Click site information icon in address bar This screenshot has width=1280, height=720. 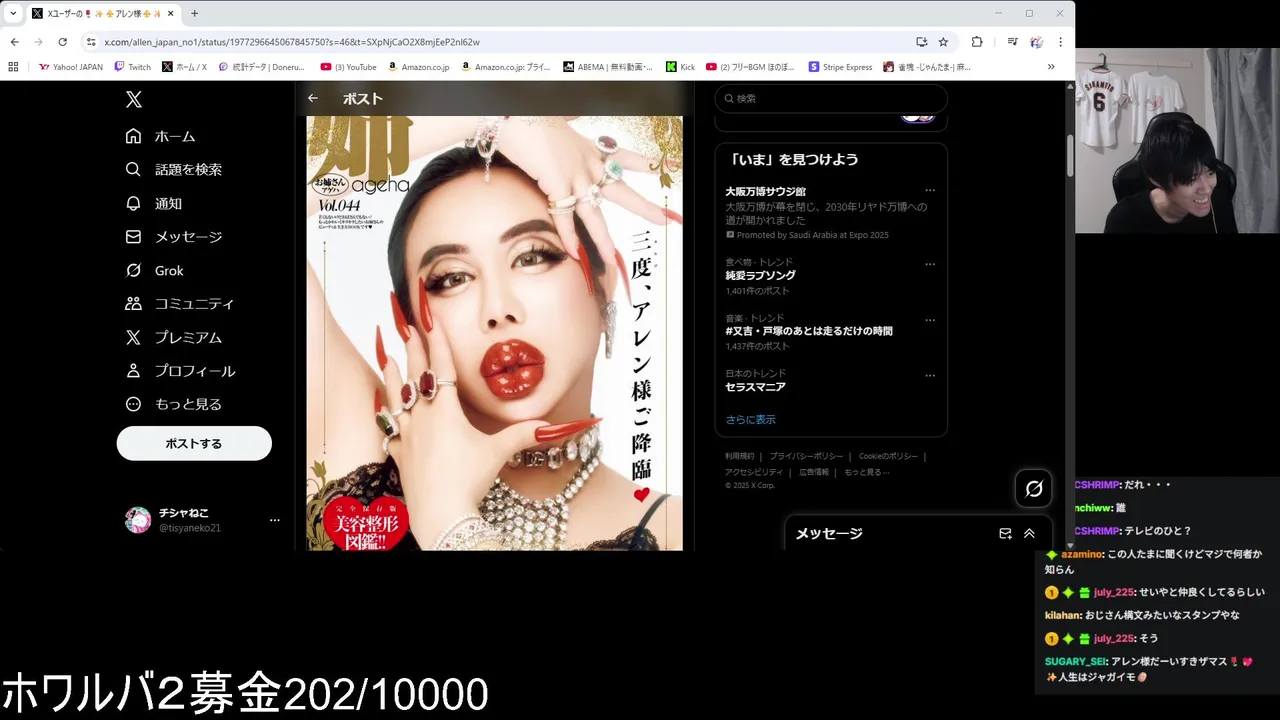pyautogui.click(x=91, y=42)
